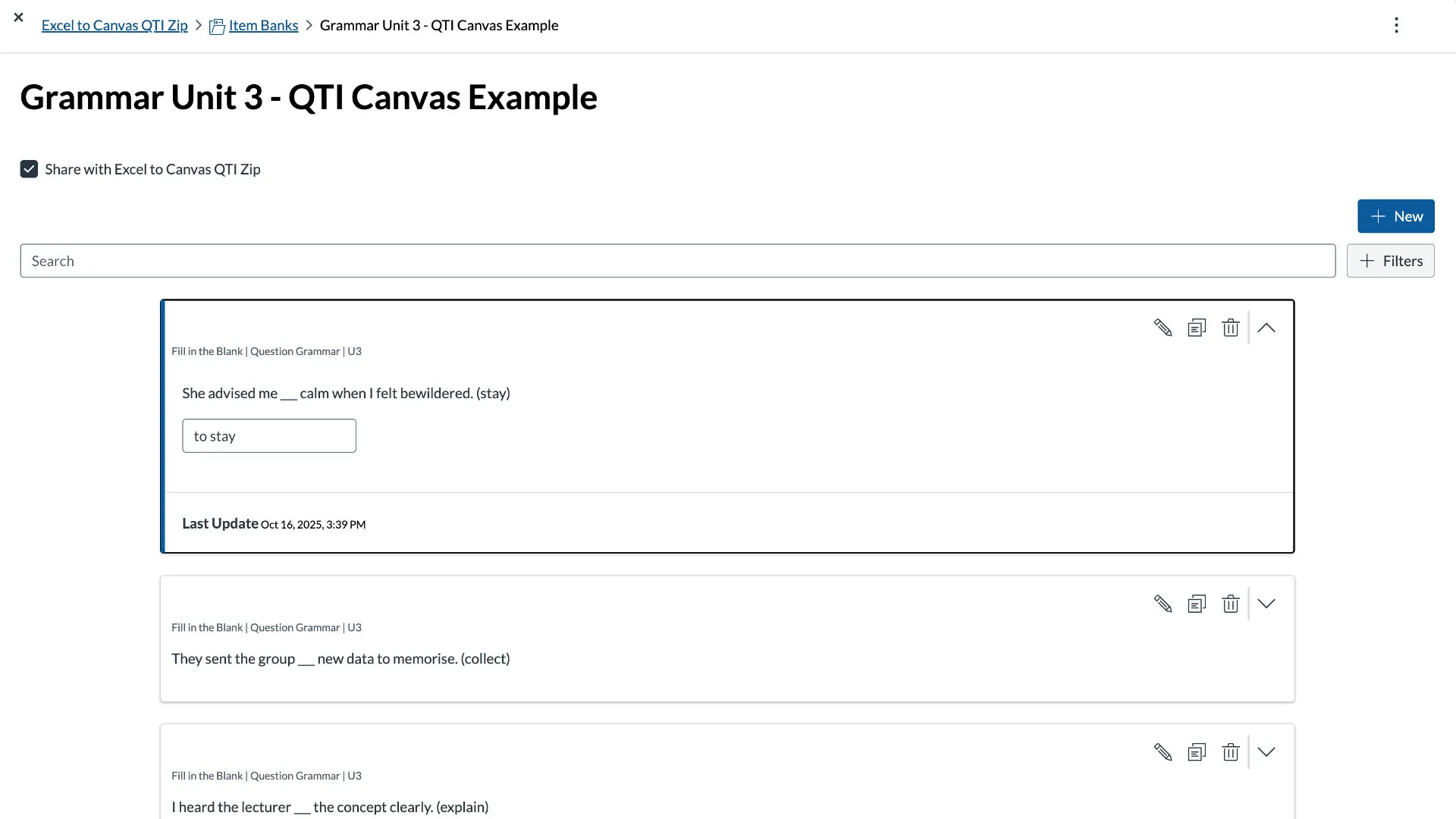Open the three-dot options menu
1456x819 pixels.
tap(1396, 25)
